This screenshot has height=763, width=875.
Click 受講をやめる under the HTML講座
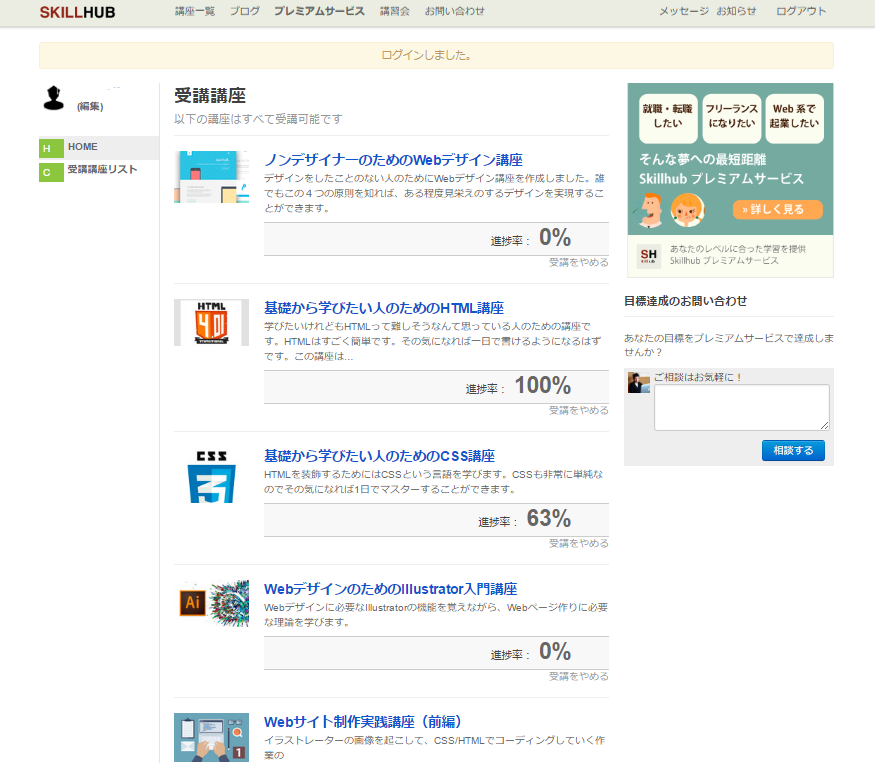(x=579, y=410)
